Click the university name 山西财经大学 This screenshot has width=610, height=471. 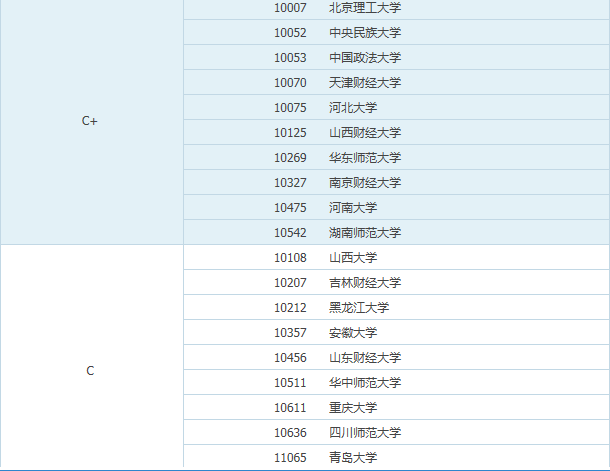(x=365, y=133)
